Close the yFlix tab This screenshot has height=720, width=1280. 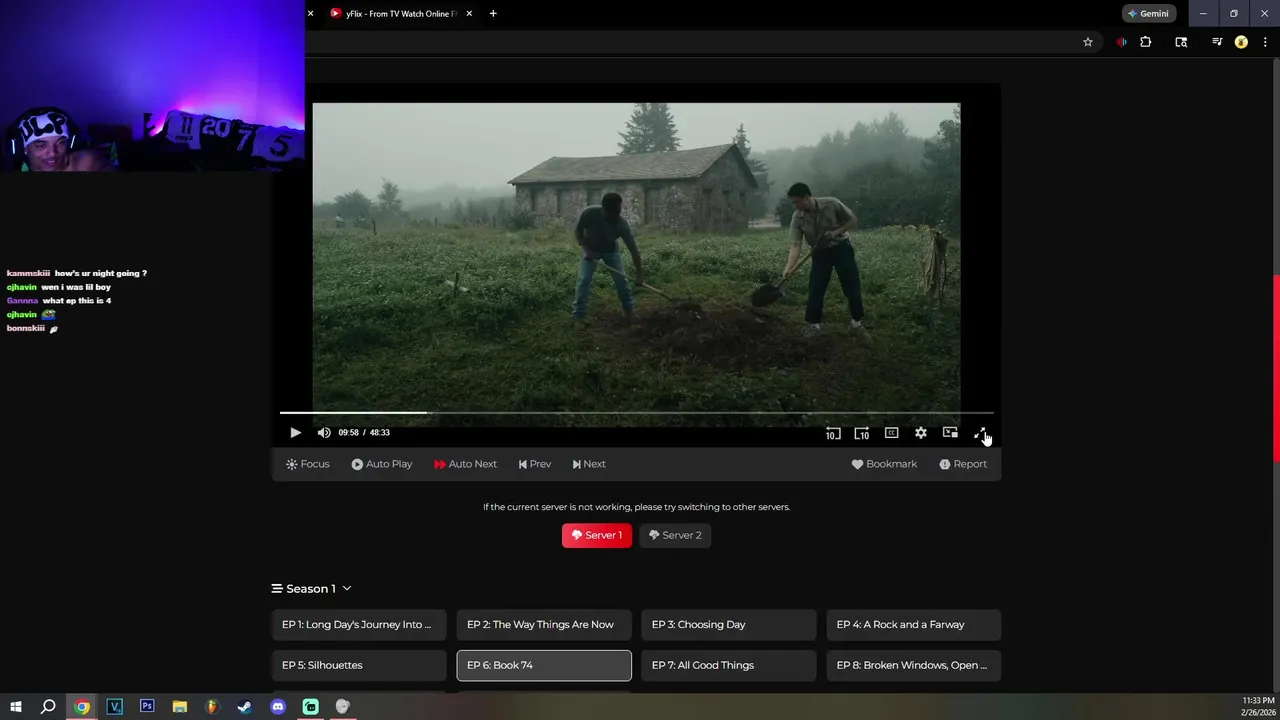point(469,14)
